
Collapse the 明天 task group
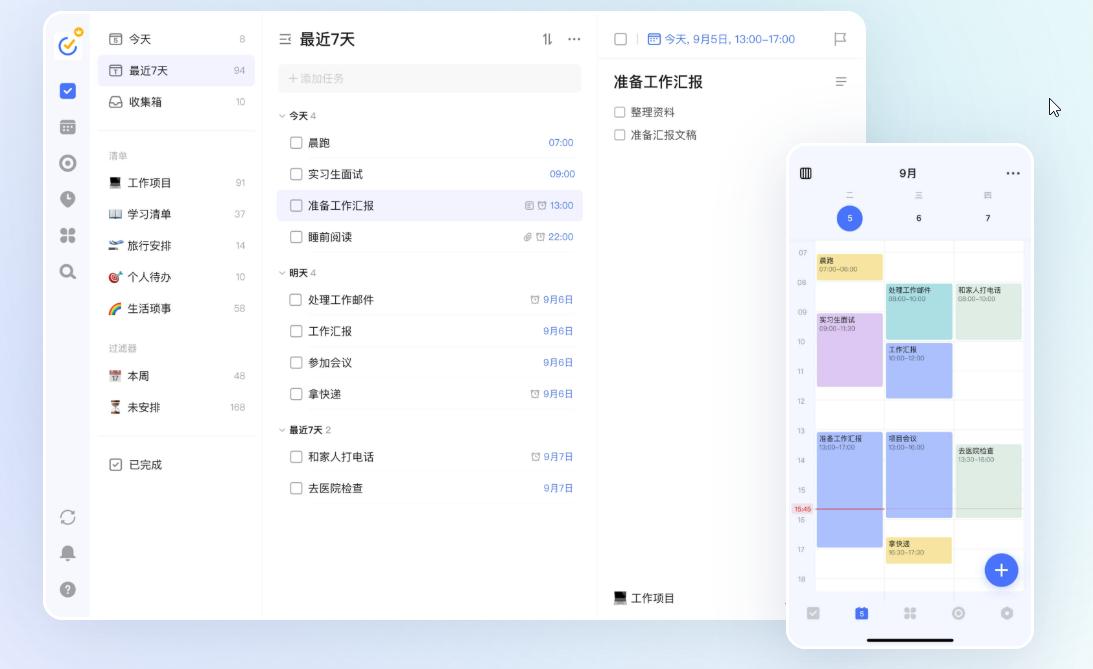pos(282,273)
